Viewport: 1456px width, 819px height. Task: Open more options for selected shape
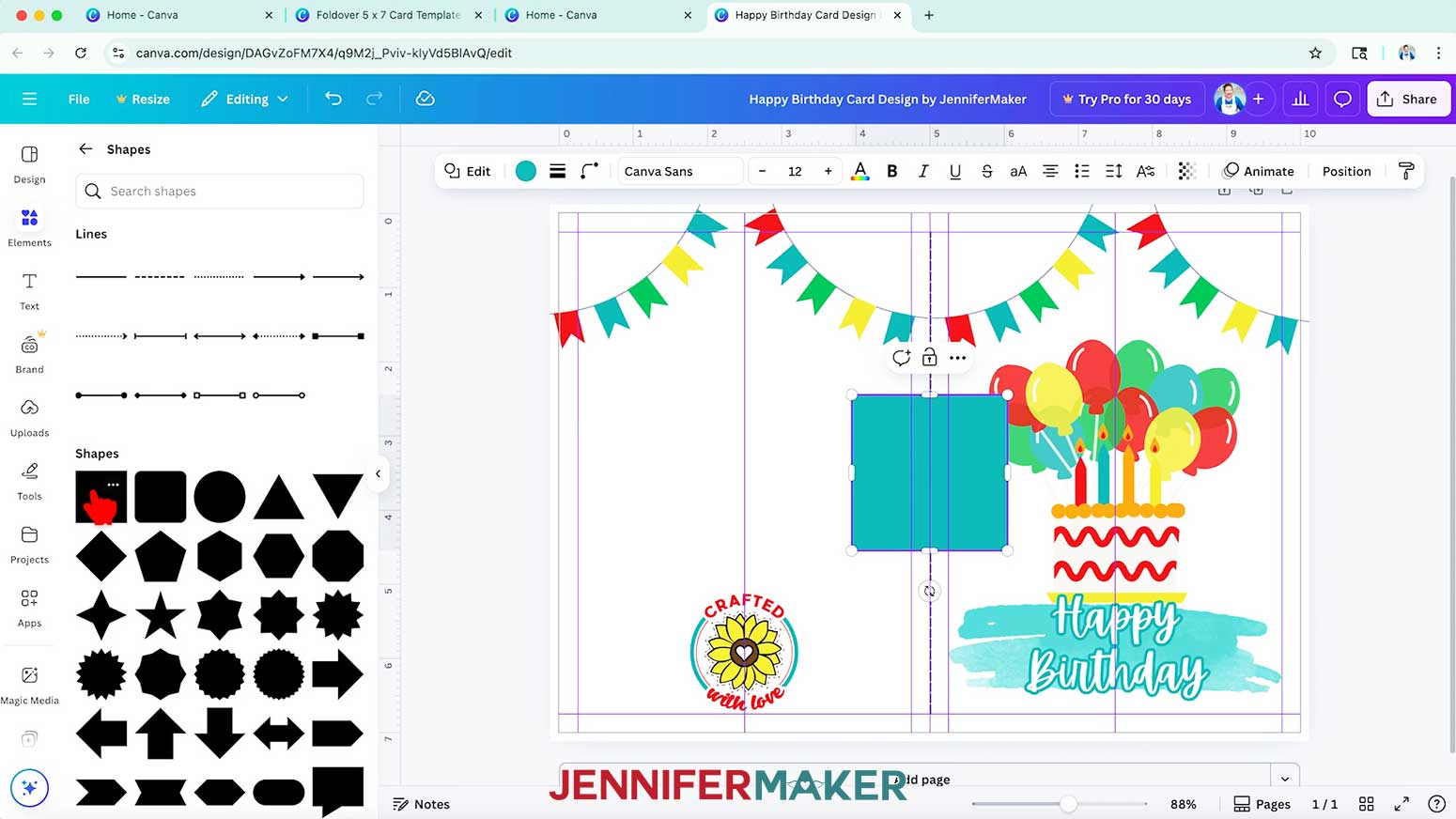click(957, 358)
